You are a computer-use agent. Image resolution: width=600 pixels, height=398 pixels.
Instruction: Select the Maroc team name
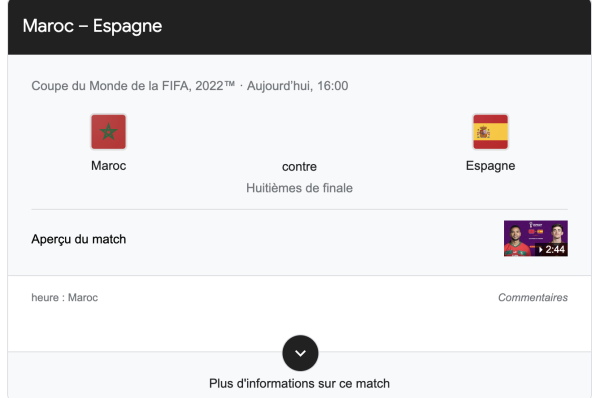pos(108,166)
